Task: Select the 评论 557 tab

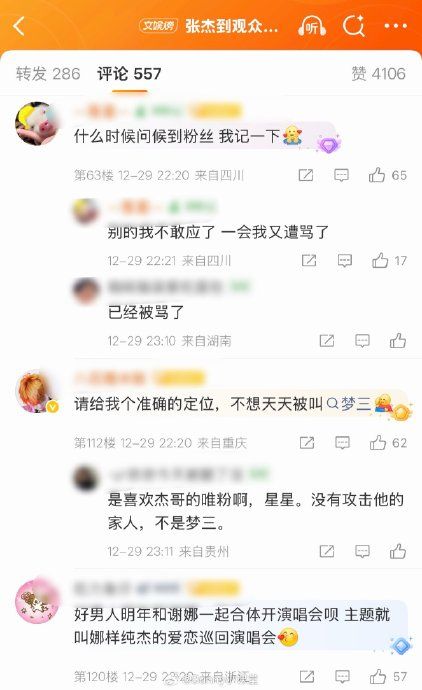Action: [129, 73]
